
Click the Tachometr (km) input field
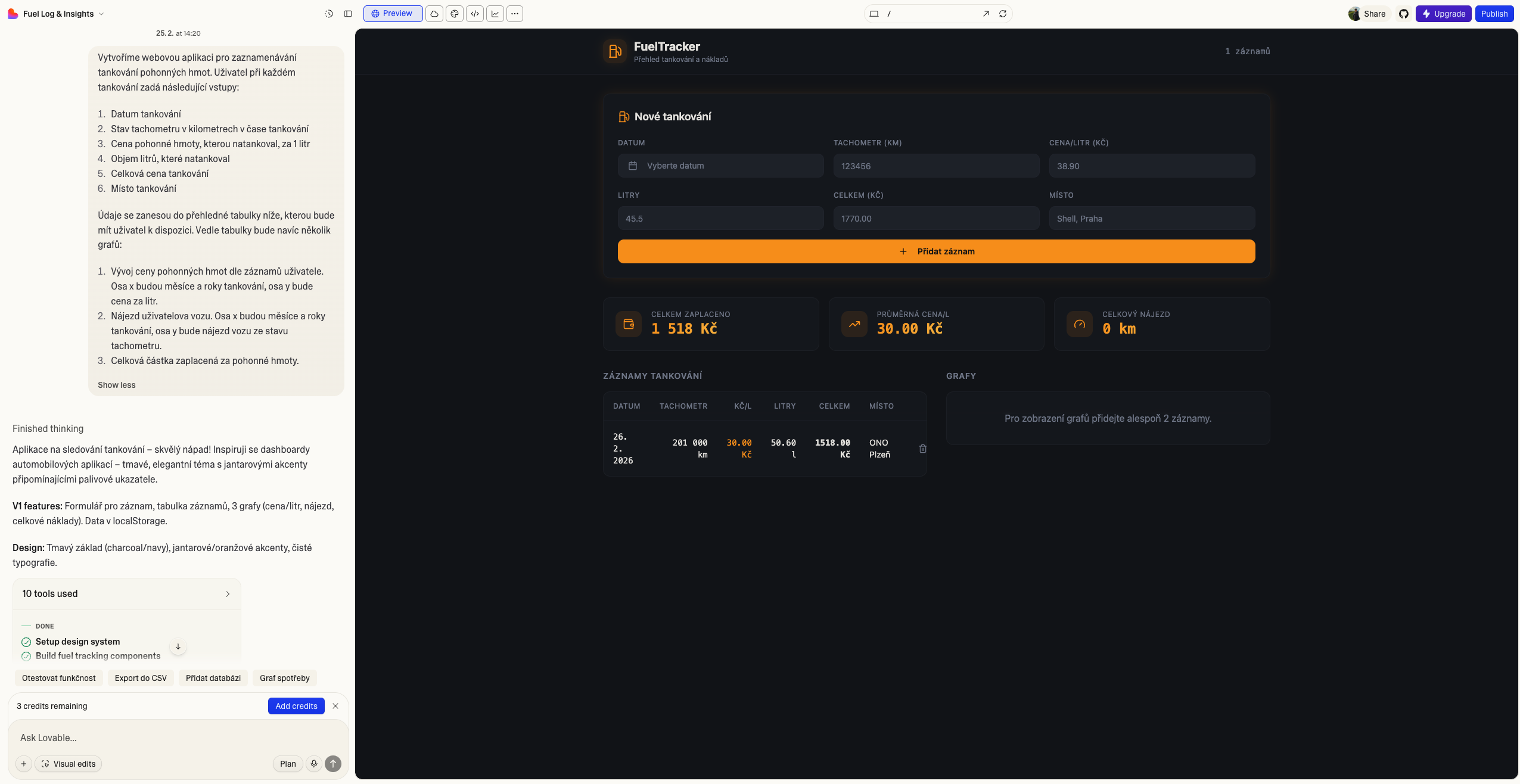tap(936, 166)
